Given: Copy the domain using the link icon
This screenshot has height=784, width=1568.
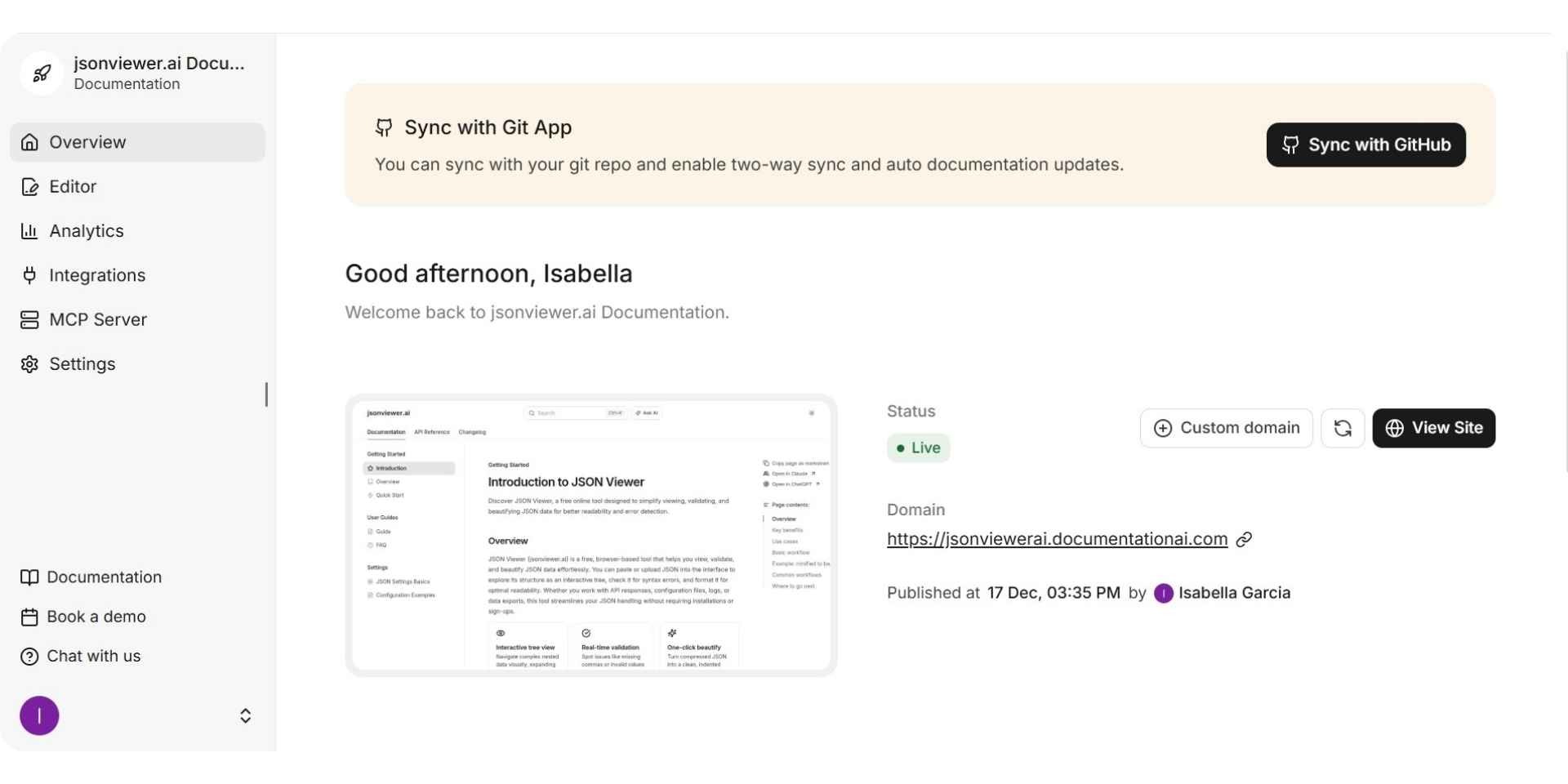Looking at the screenshot, I should pos(1244,539).
